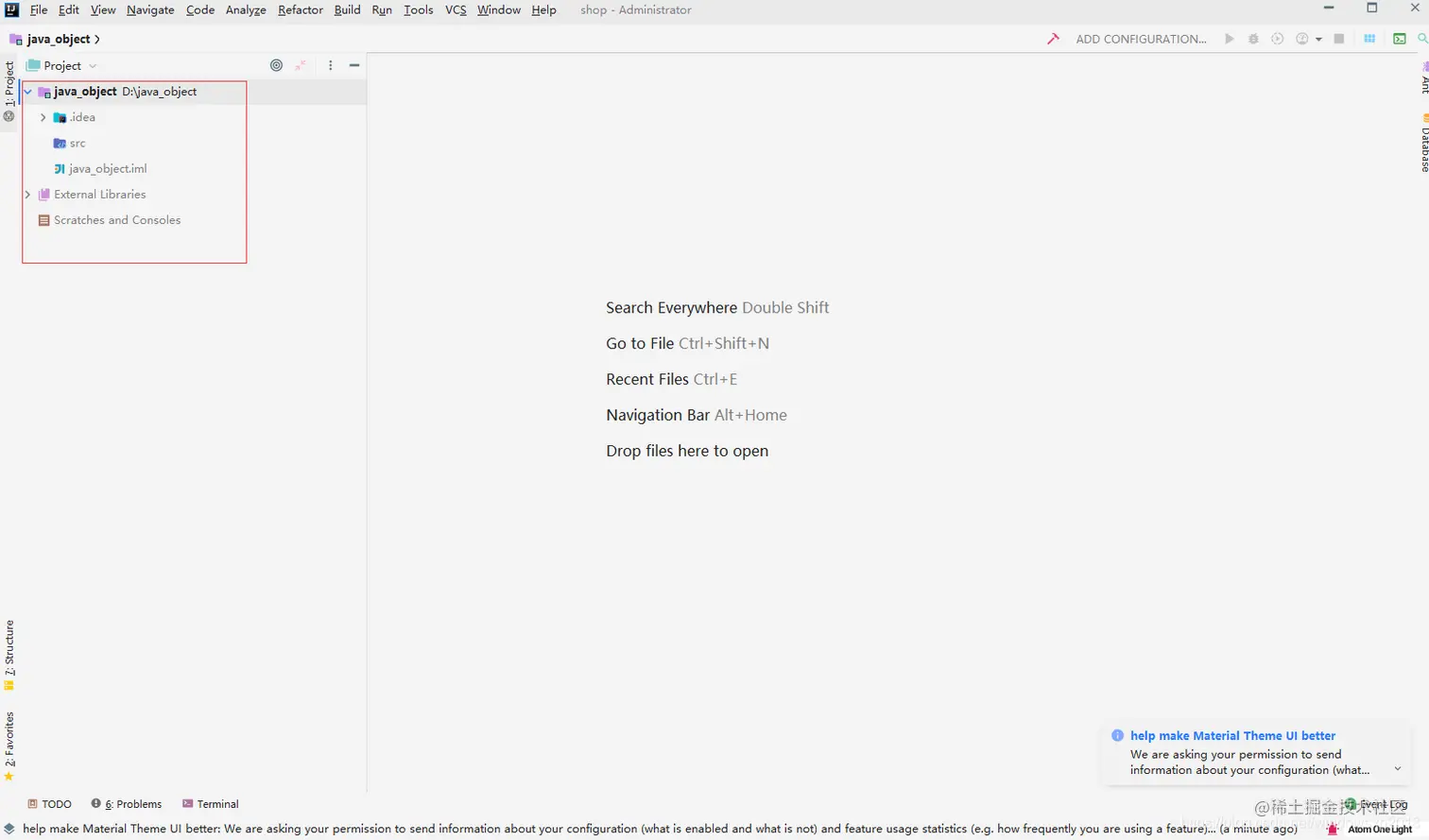Screen dimensions: 1429x840
Task: Collapse the java_object root node
Action: coord(28,92)
